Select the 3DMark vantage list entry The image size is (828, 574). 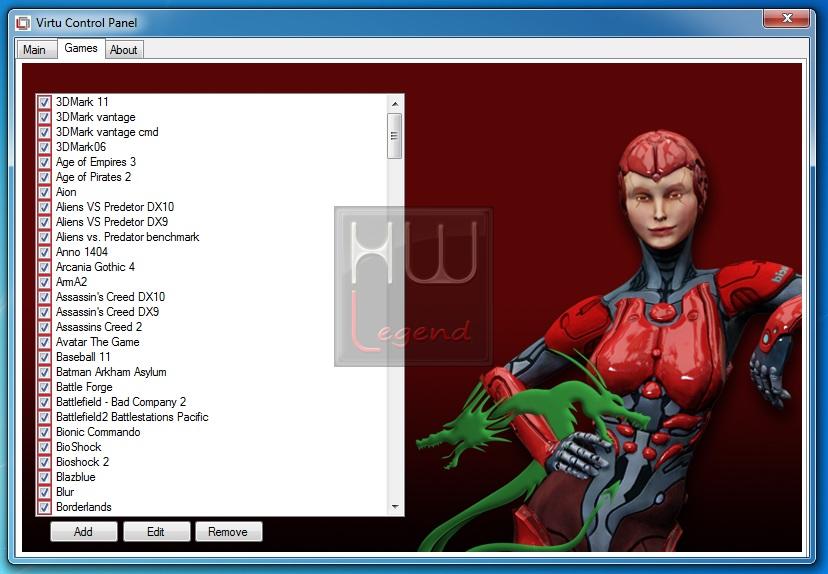click(96, 117)
